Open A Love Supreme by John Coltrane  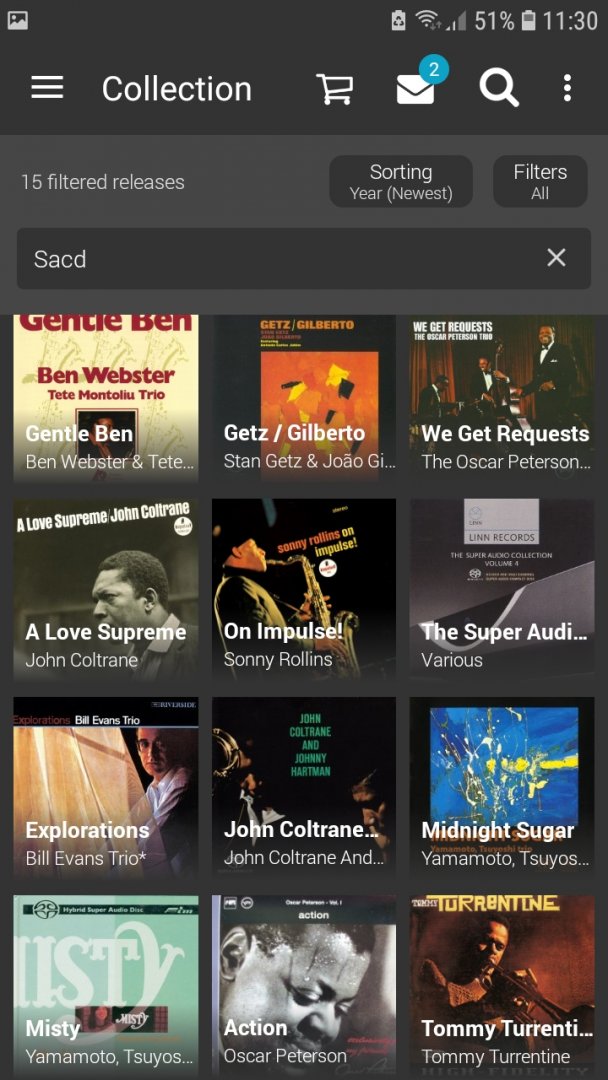pos(105,590)
